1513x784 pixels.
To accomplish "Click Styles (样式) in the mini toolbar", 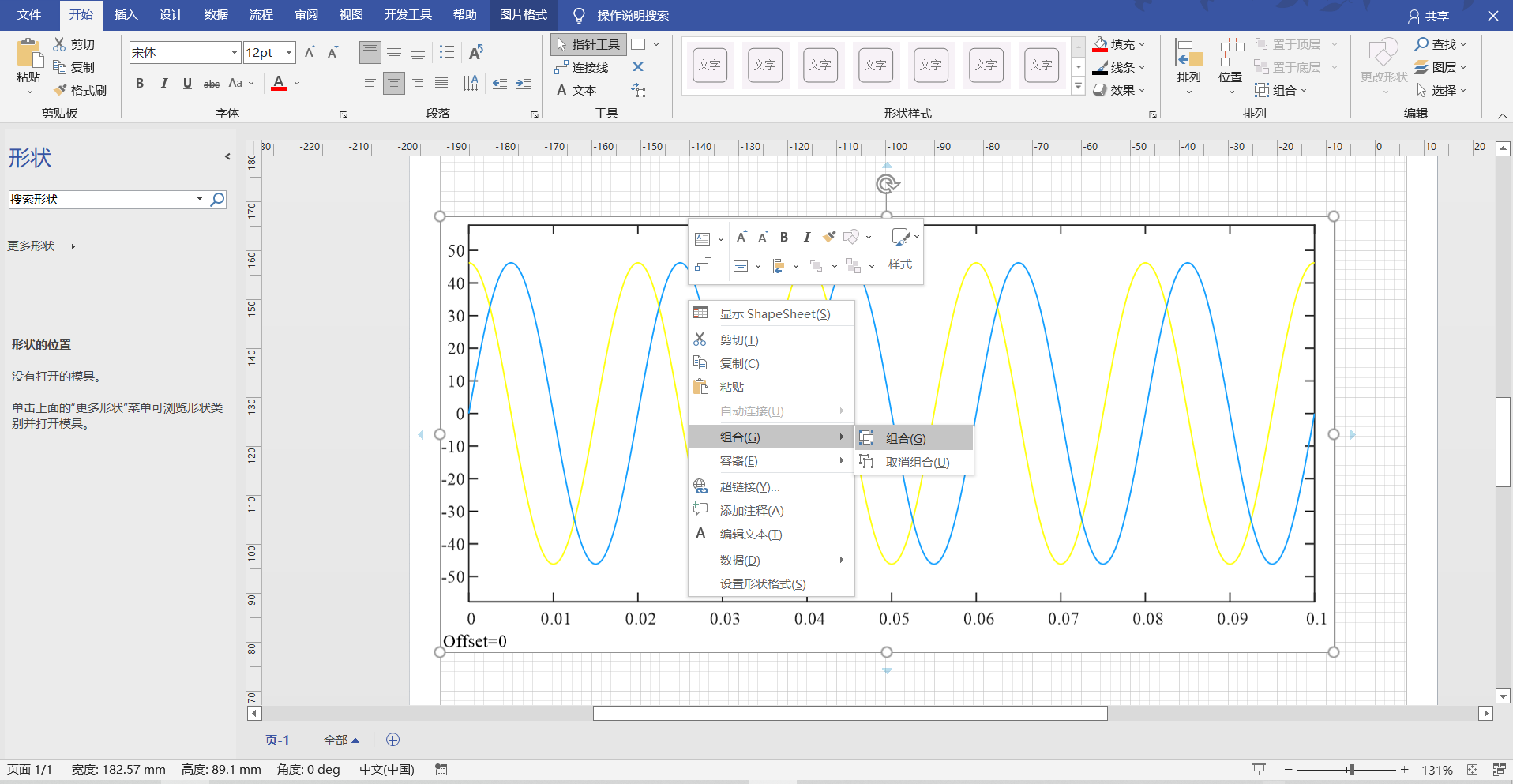I will (900, 250).
